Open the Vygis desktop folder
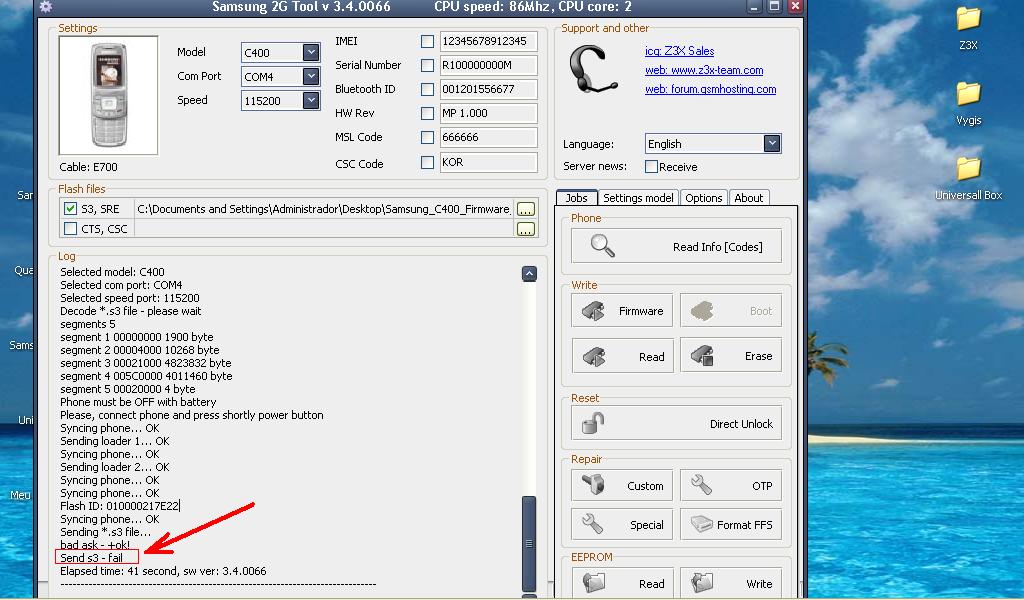The image size is (1024, 600). click(968, 103)
